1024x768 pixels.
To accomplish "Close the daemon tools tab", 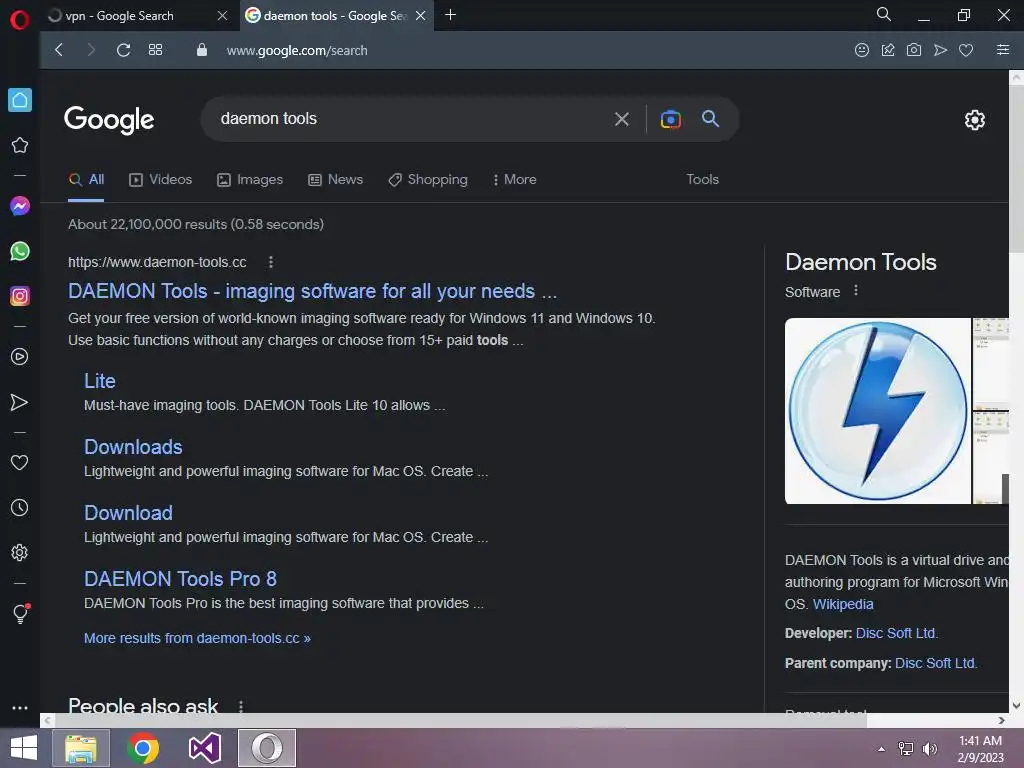I will pyautogui.click(x=421, y=16).
